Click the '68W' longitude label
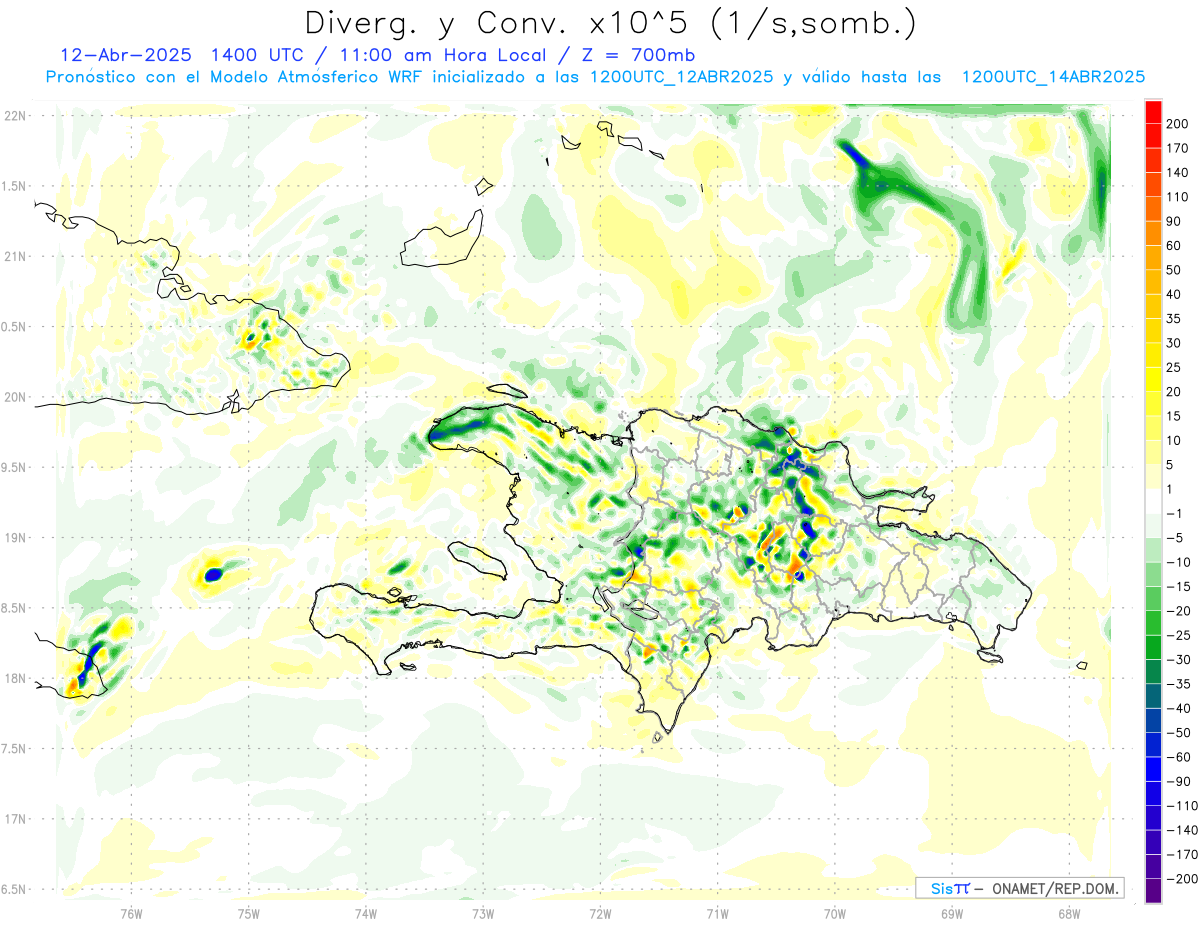This screenshot has height=927, width=1200. click(x=1069, y=913)
